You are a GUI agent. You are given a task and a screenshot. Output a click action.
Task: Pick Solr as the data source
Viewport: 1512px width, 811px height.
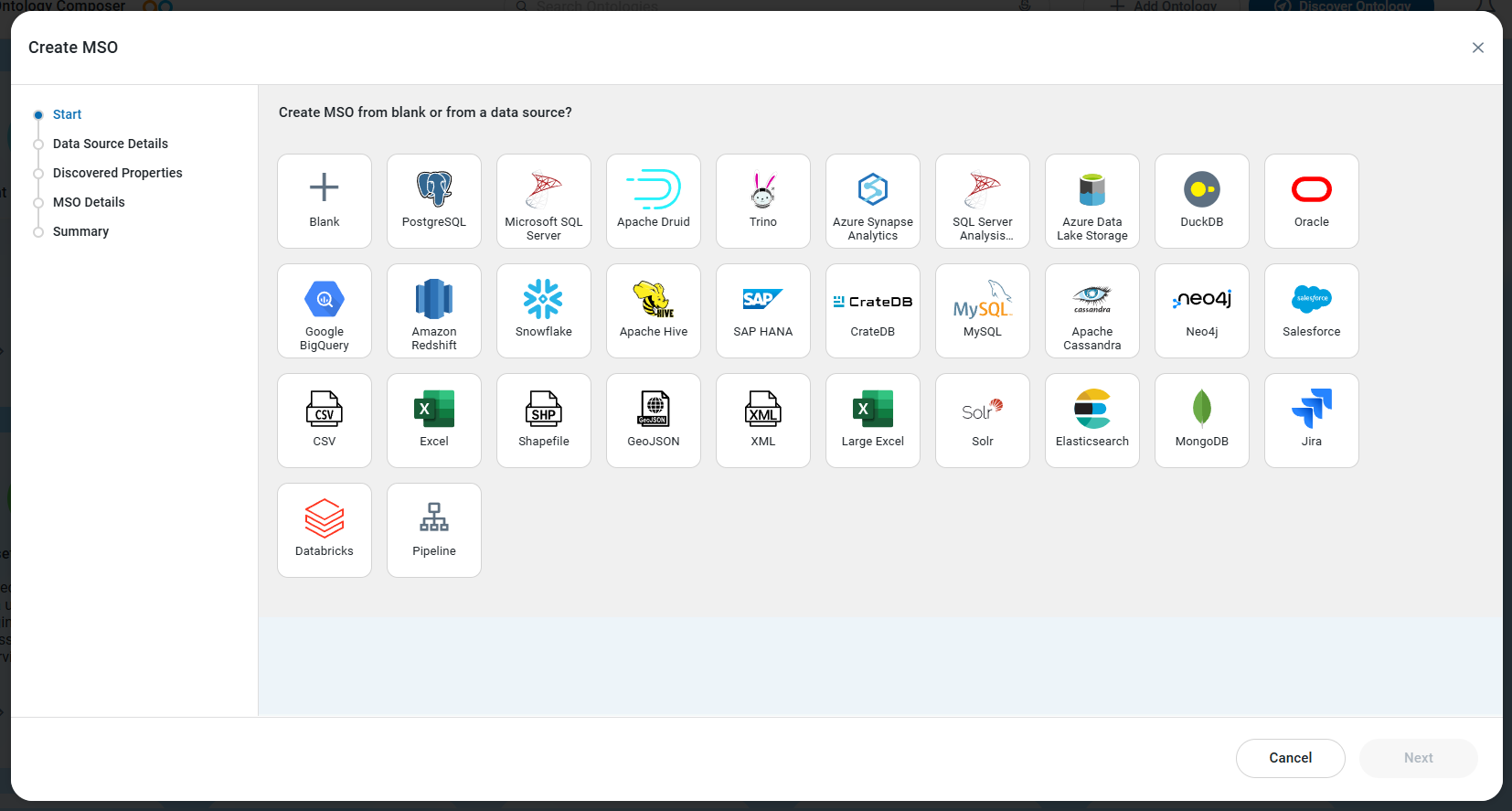[x=983, y=421]
